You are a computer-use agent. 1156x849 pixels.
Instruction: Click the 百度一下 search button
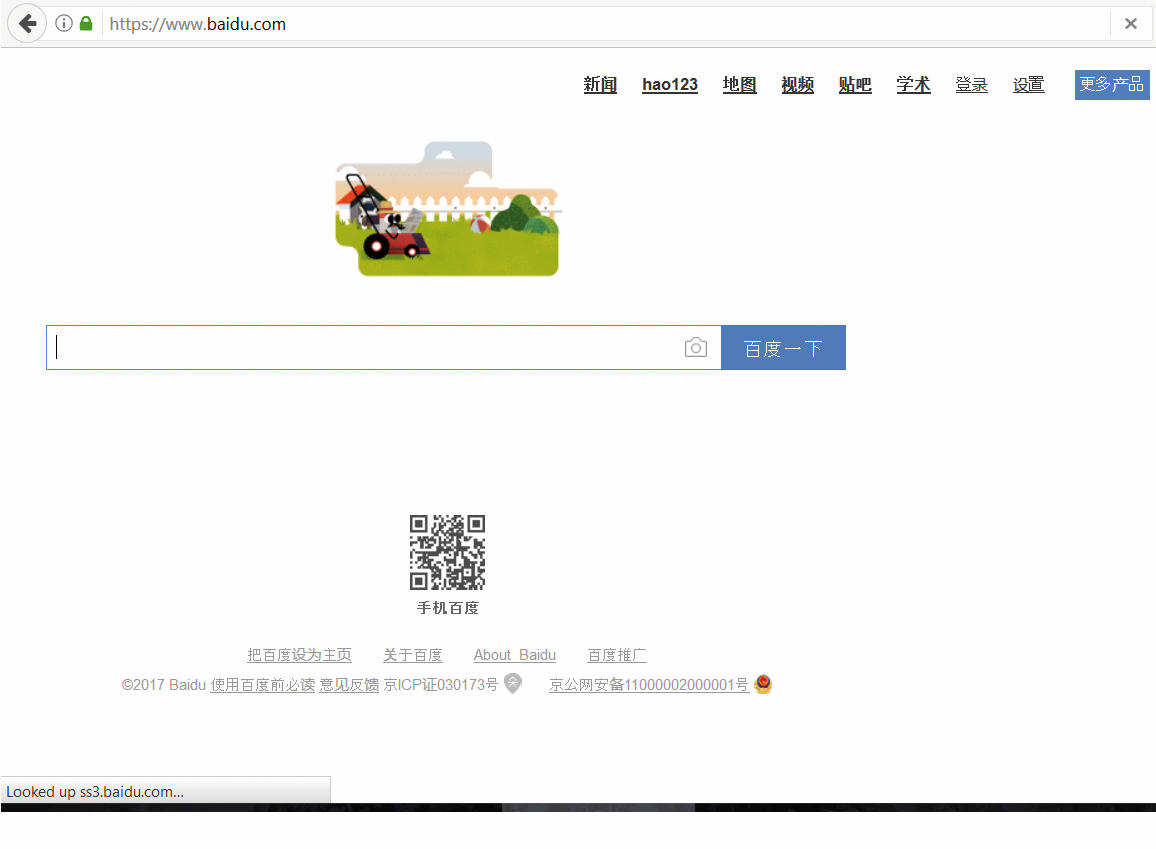783,347
